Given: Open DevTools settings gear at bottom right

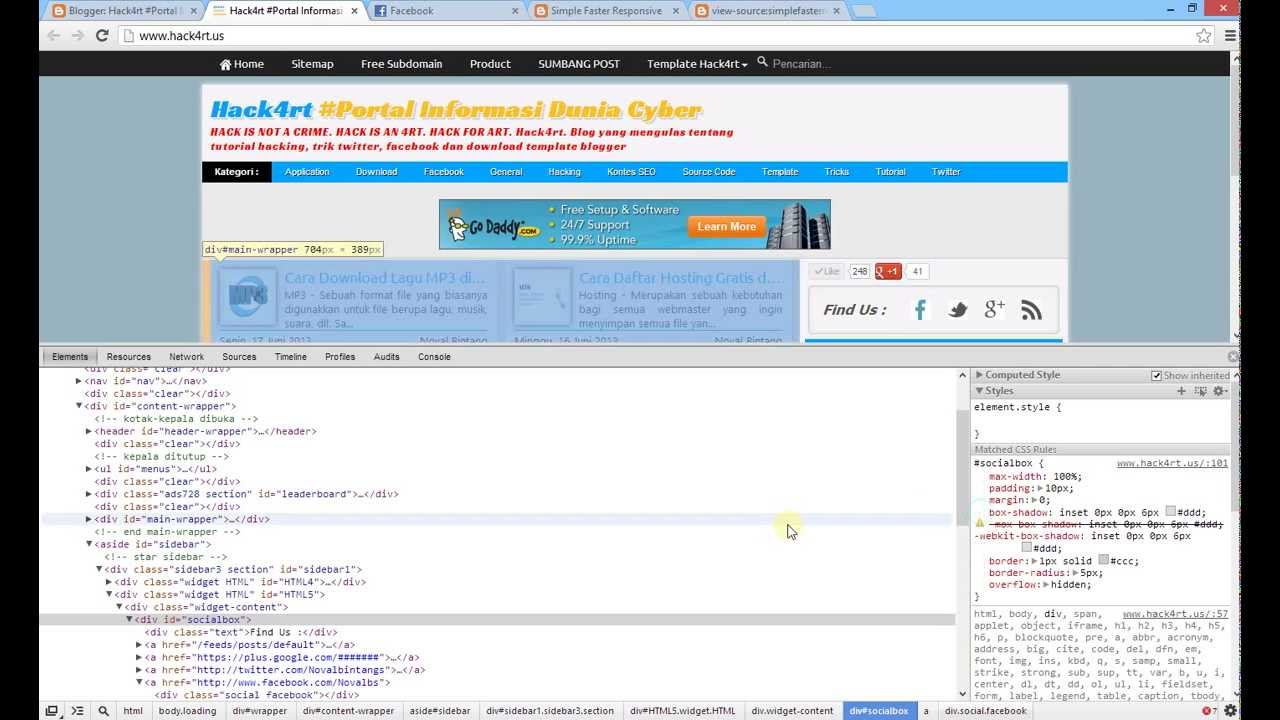Looking at the screenshot, I should (1231, 711).
